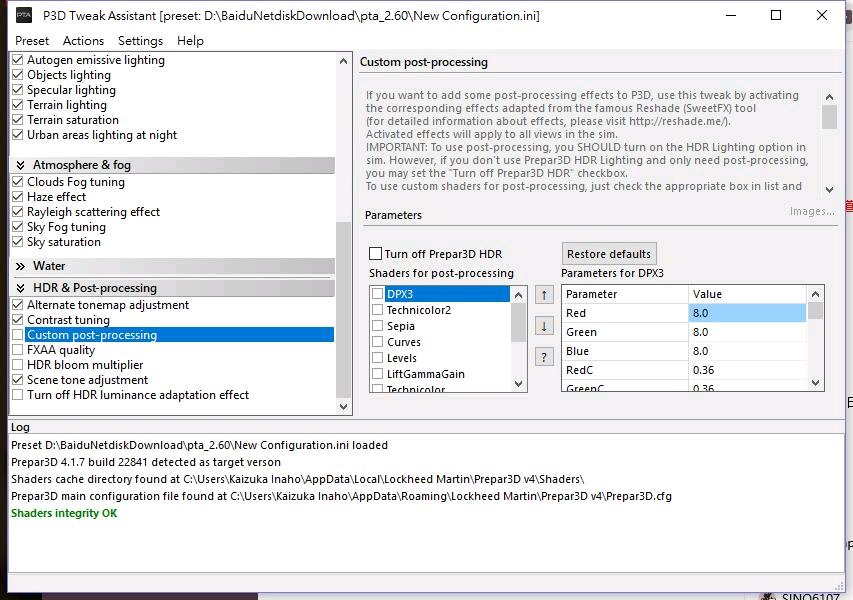The height and width of the screenshot is (600, 853).
Task: Maximize the P3D Tweak Assistant window
Action: (x=776, y=15)
